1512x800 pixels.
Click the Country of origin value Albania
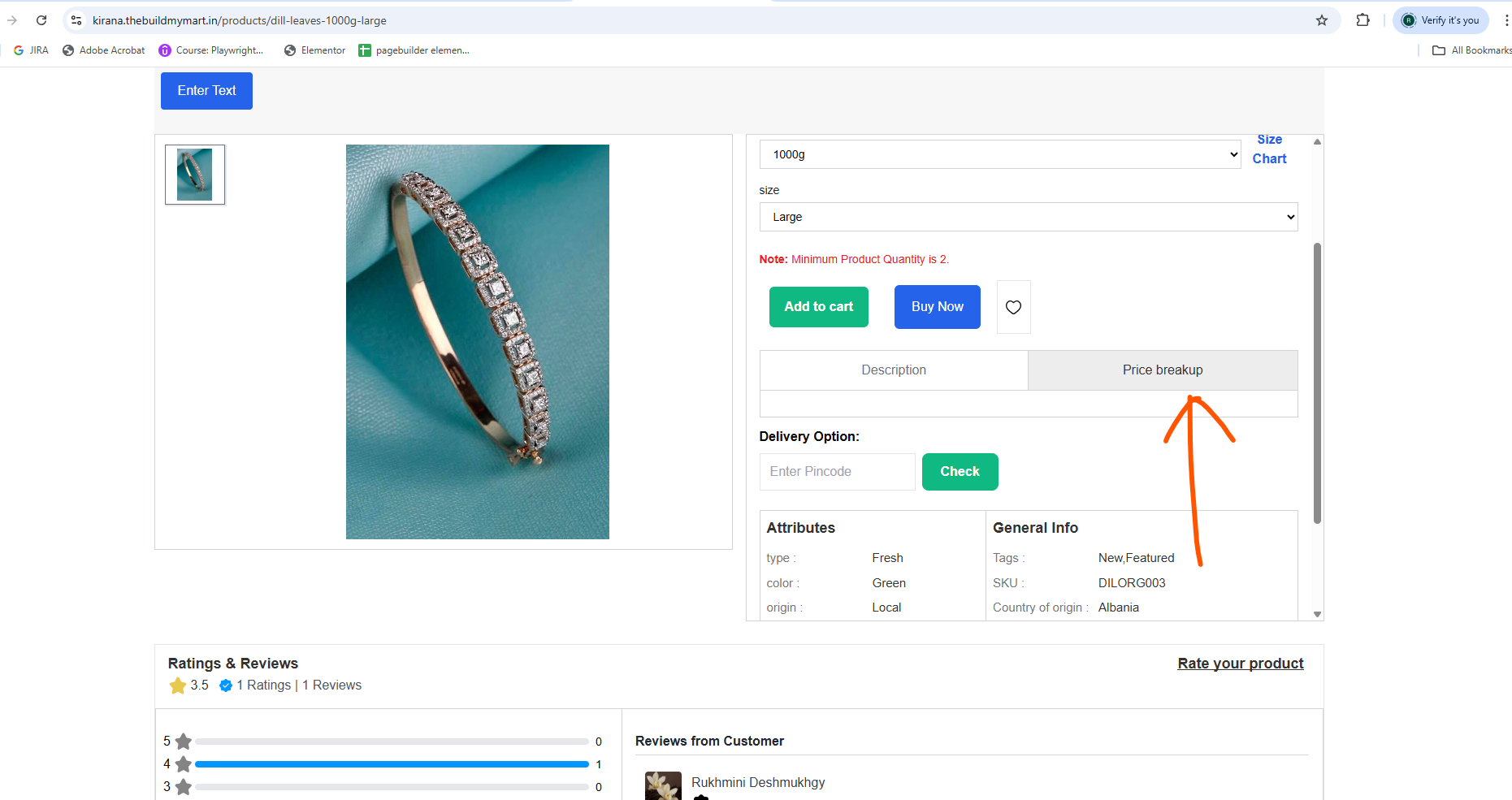click(x=1119, y=608)
